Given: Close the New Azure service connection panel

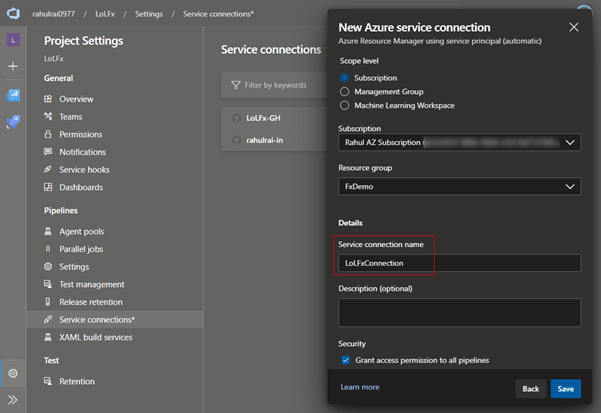Looking at the screenshot, I should (x=574, y=27).
